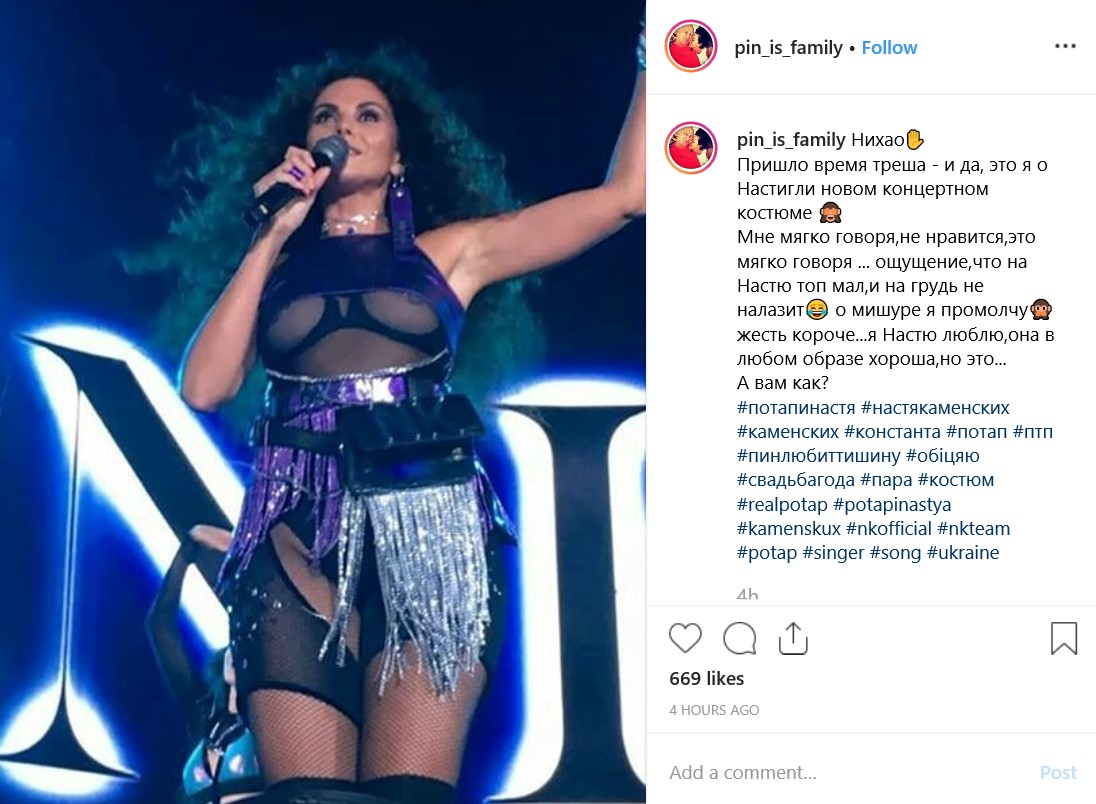This screenshot has height=804, width=1096.
Task: Open the #realpotap hashtag
Action: click(x=782, y=504)
